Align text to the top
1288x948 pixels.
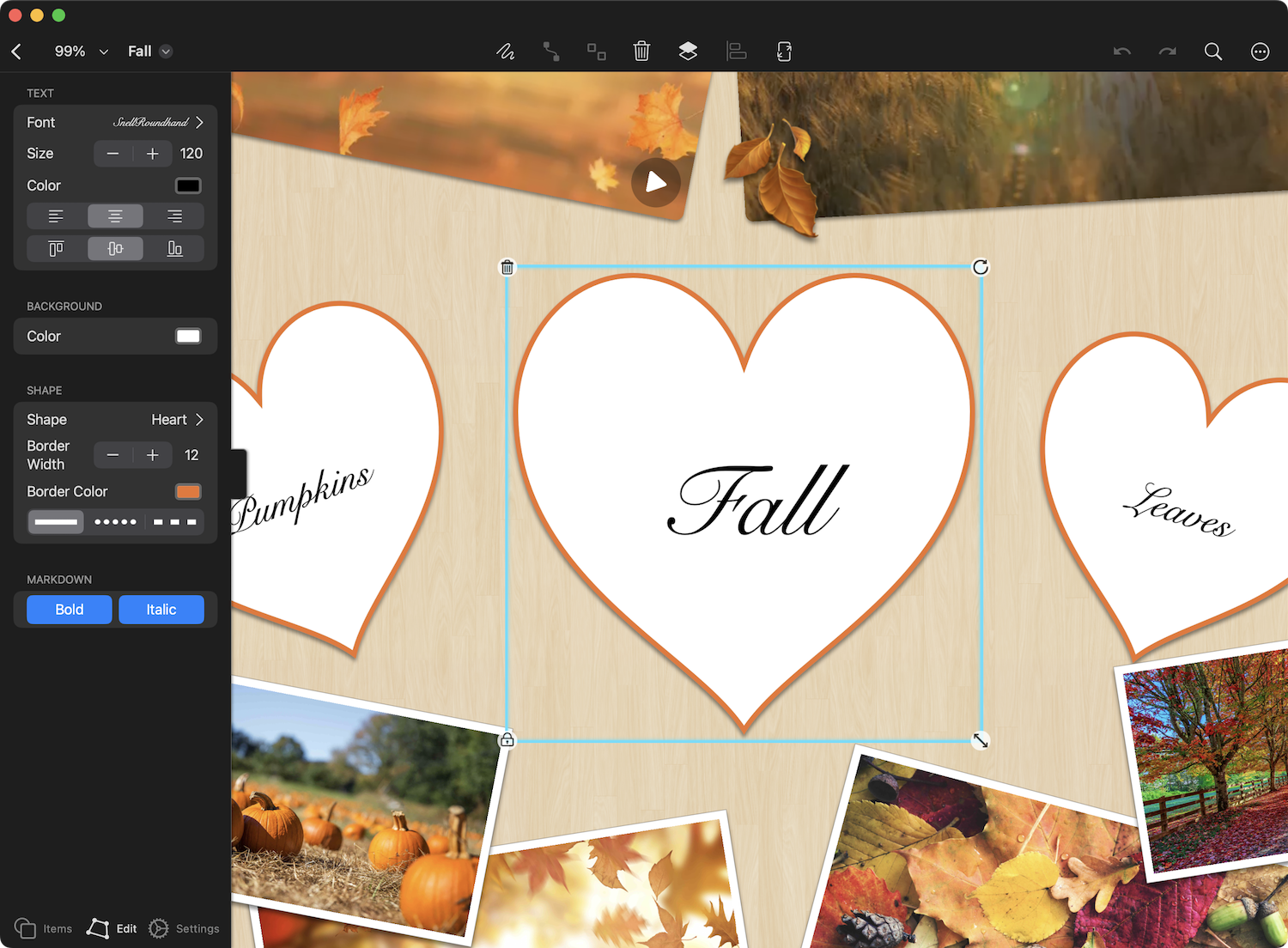pyautogui.click(x=56, y=249)
